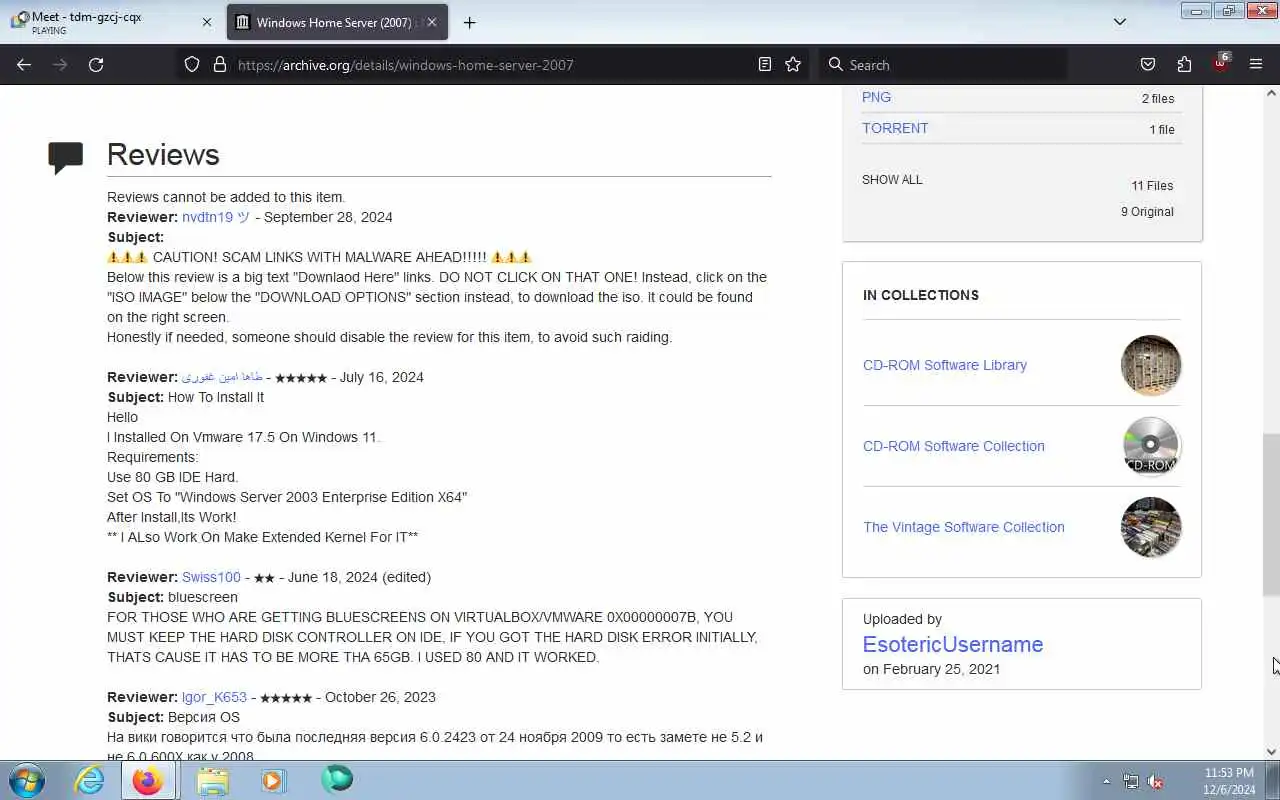The image size is (1280, 800).
Task: Open The Vintage Software Collection link
Action: 964,527
